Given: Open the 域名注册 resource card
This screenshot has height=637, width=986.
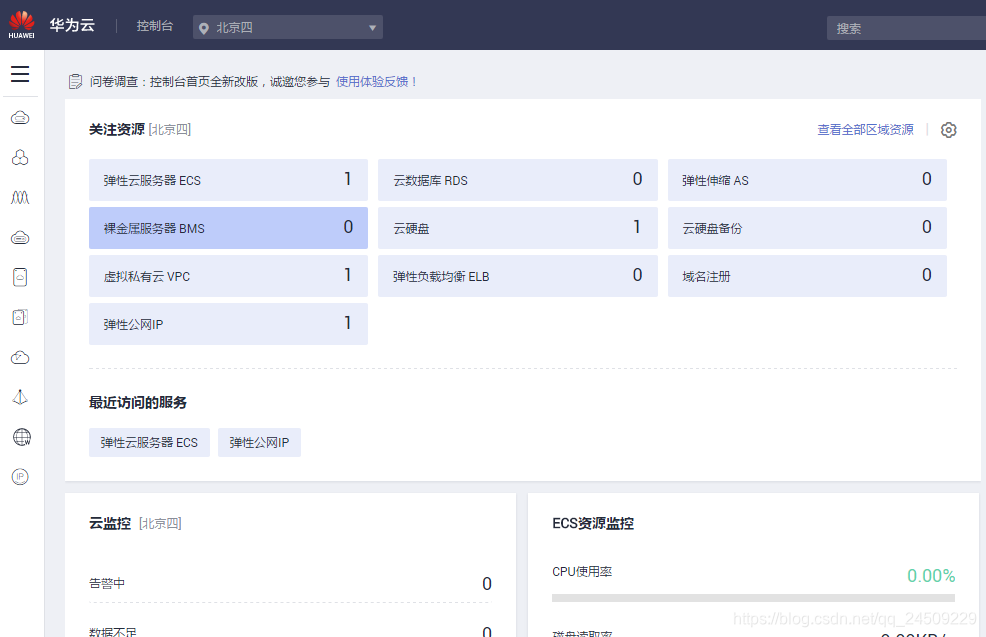Looking at the screenshot, I should [807, 275].
